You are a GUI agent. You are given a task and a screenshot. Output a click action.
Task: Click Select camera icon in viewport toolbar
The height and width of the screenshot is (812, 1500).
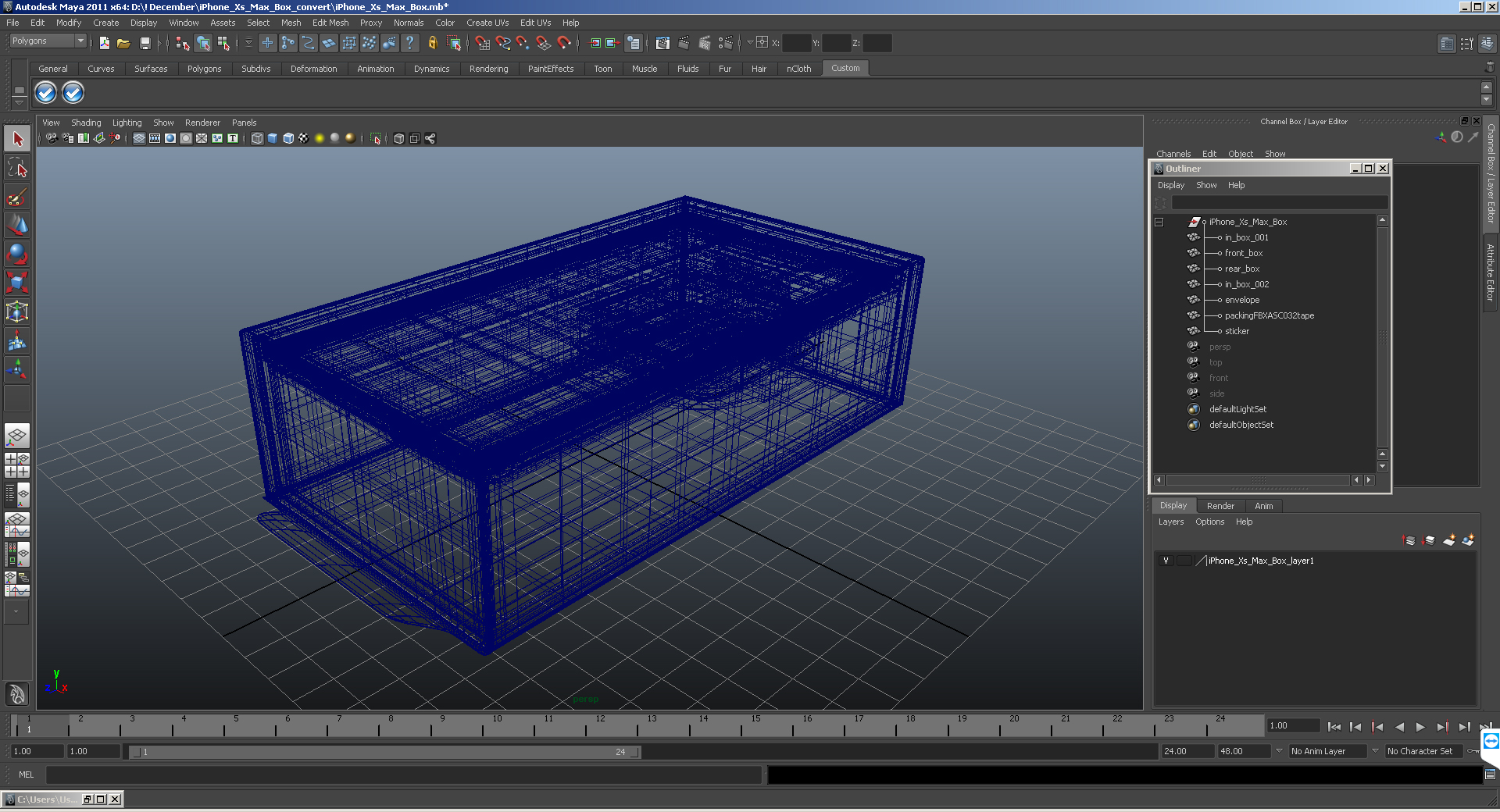52,138
